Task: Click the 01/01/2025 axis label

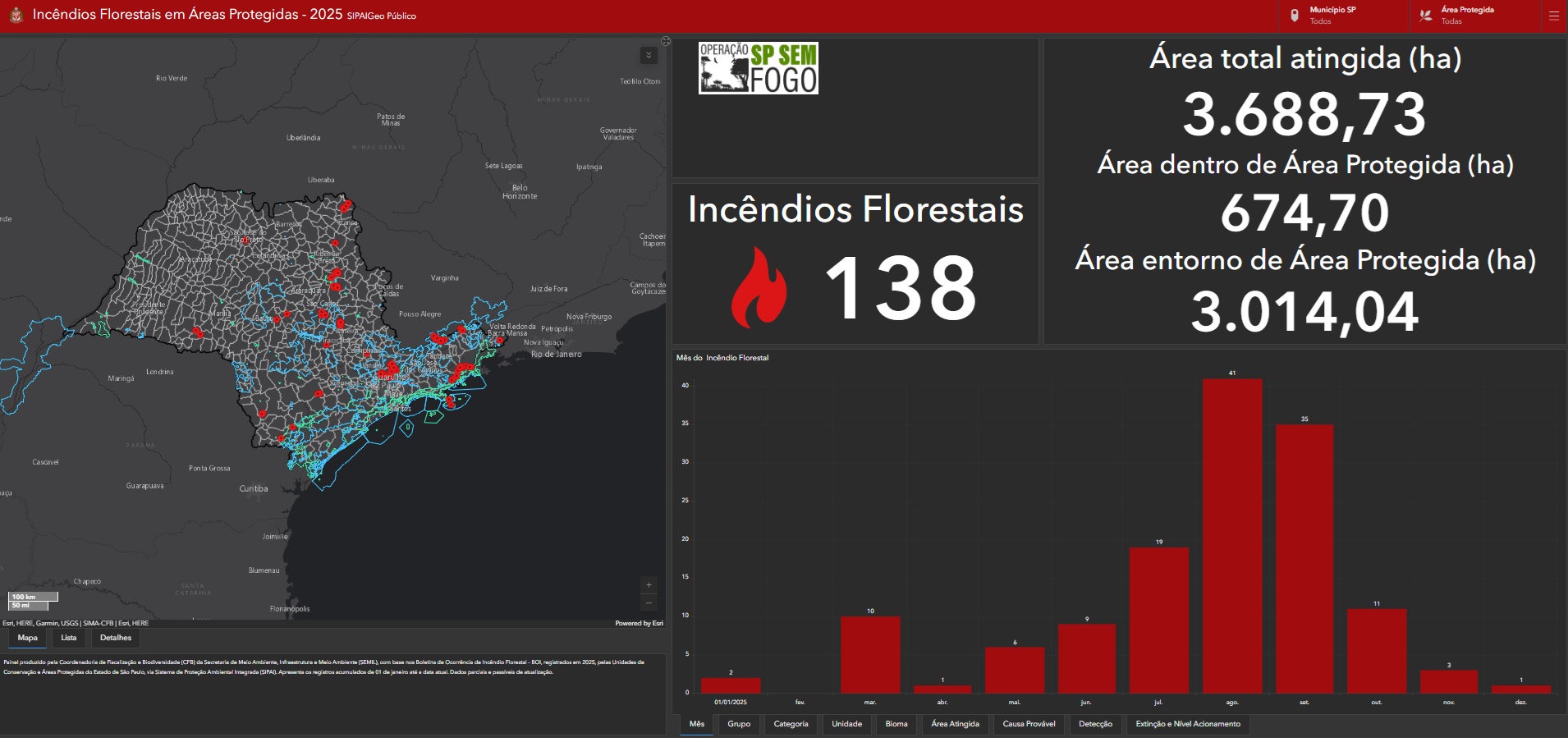Action: click(731, 703)
